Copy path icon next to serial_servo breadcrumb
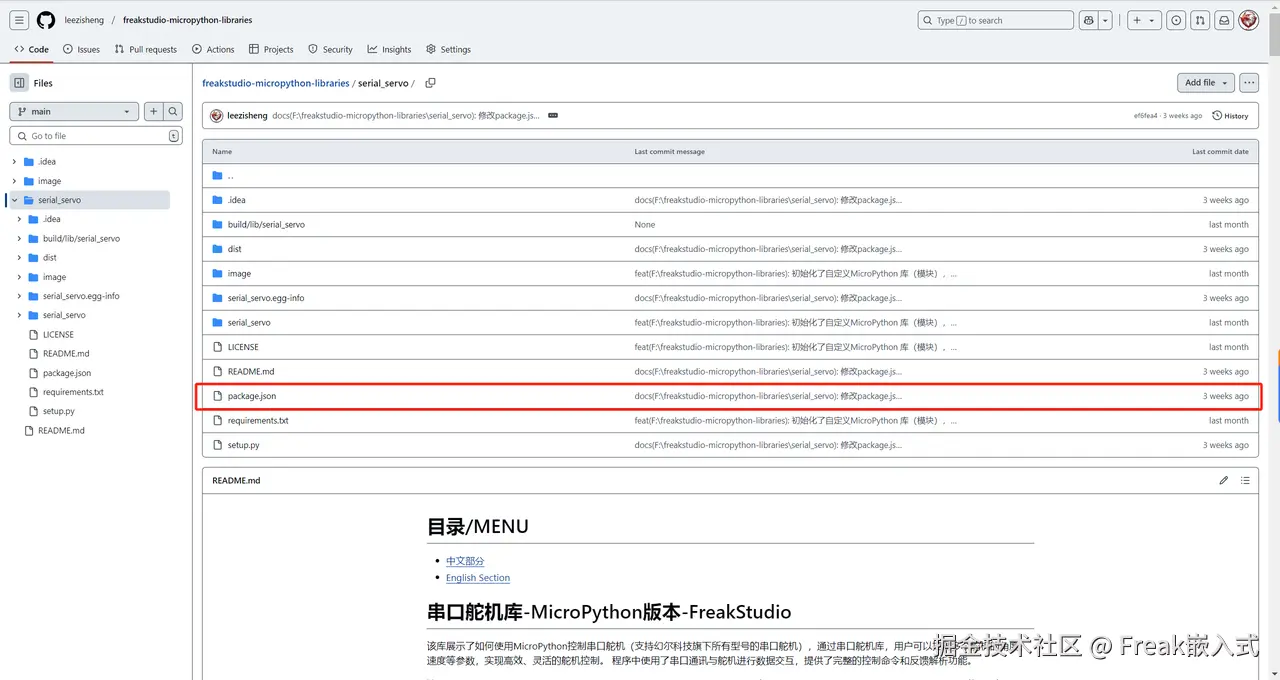Image resolution: width=1280 pixels, height=680 pixels. tap(430, 83)
